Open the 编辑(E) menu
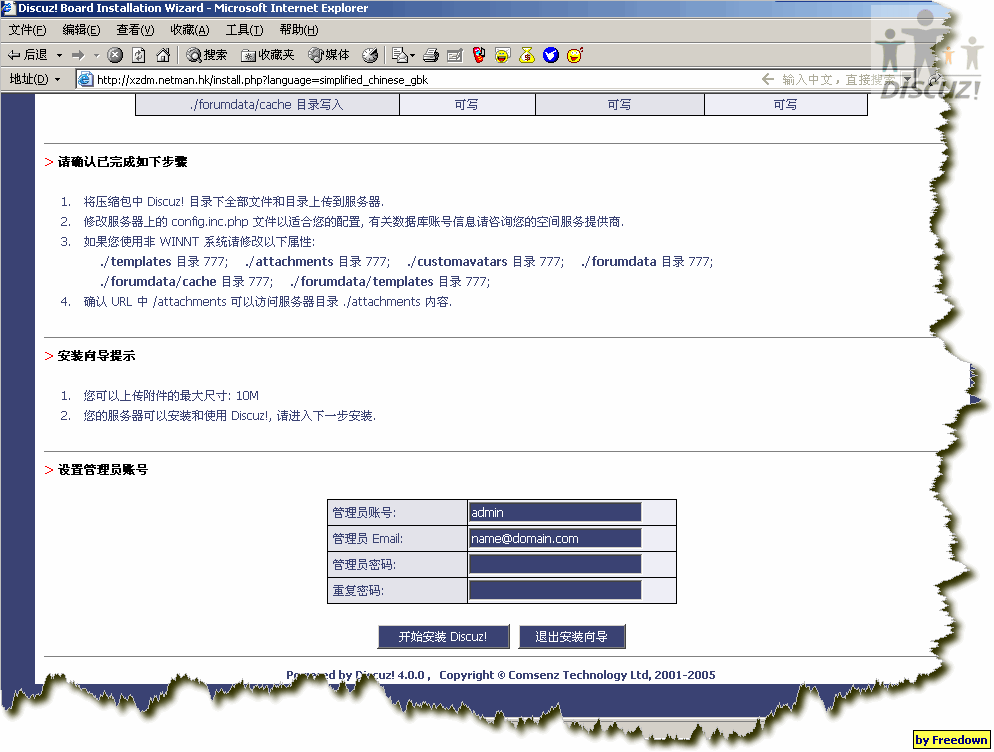The height and width of the screenshot is (752, 994). coord(81,30)
